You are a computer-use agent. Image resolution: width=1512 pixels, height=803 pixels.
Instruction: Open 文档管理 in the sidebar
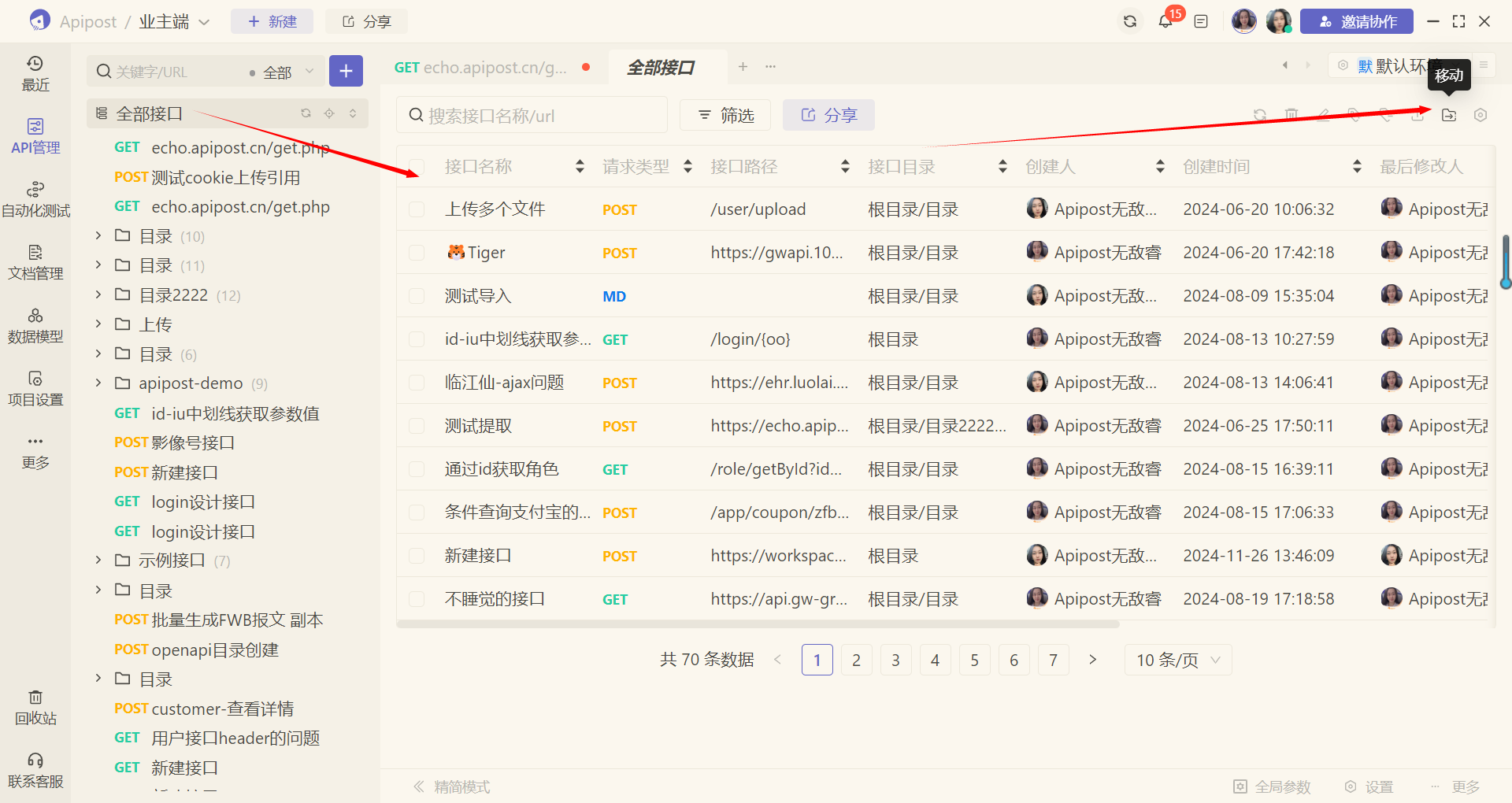(x=35, y=262)
